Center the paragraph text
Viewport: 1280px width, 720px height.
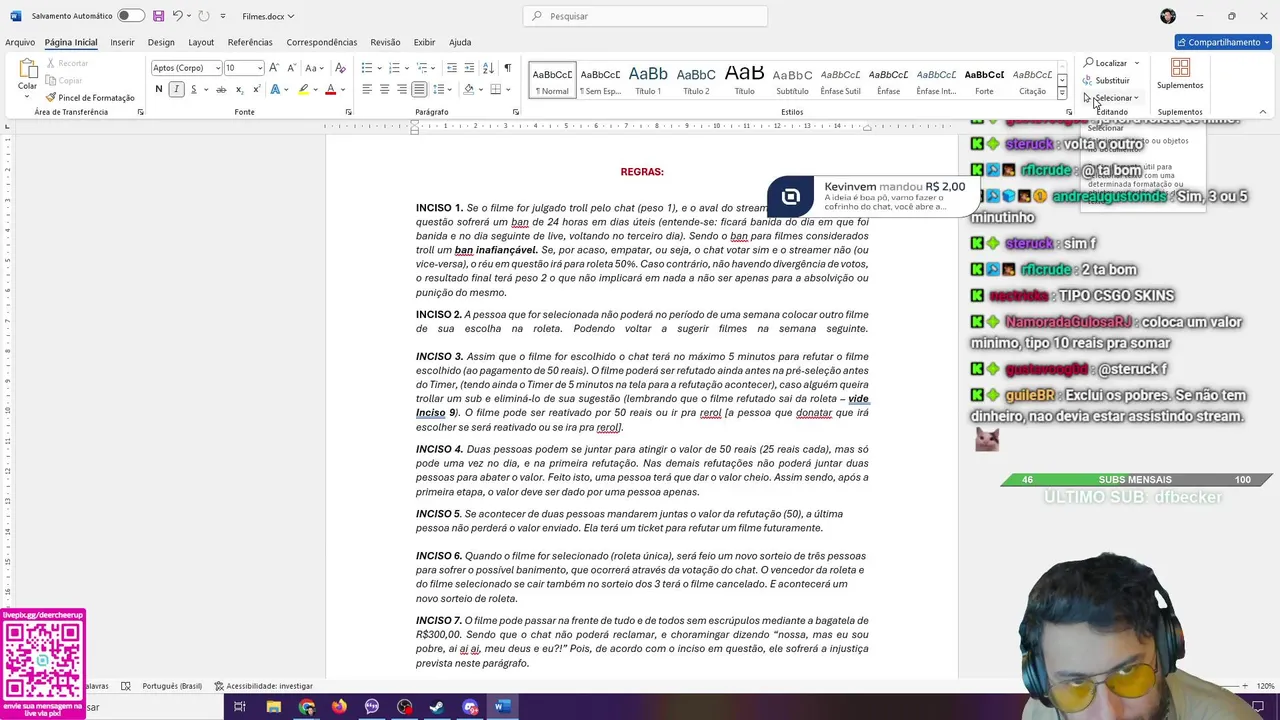[384, 90]
